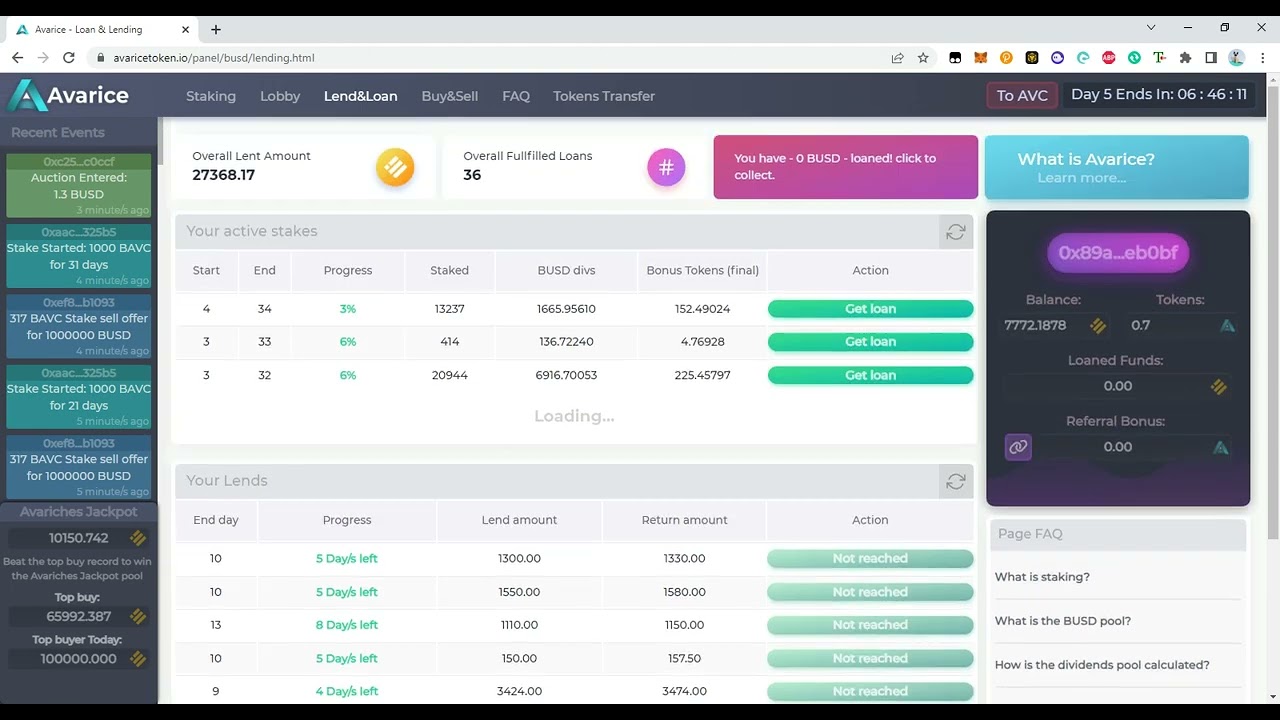
Task: Reload the page with the refresh icon
Action: (69, 58)
